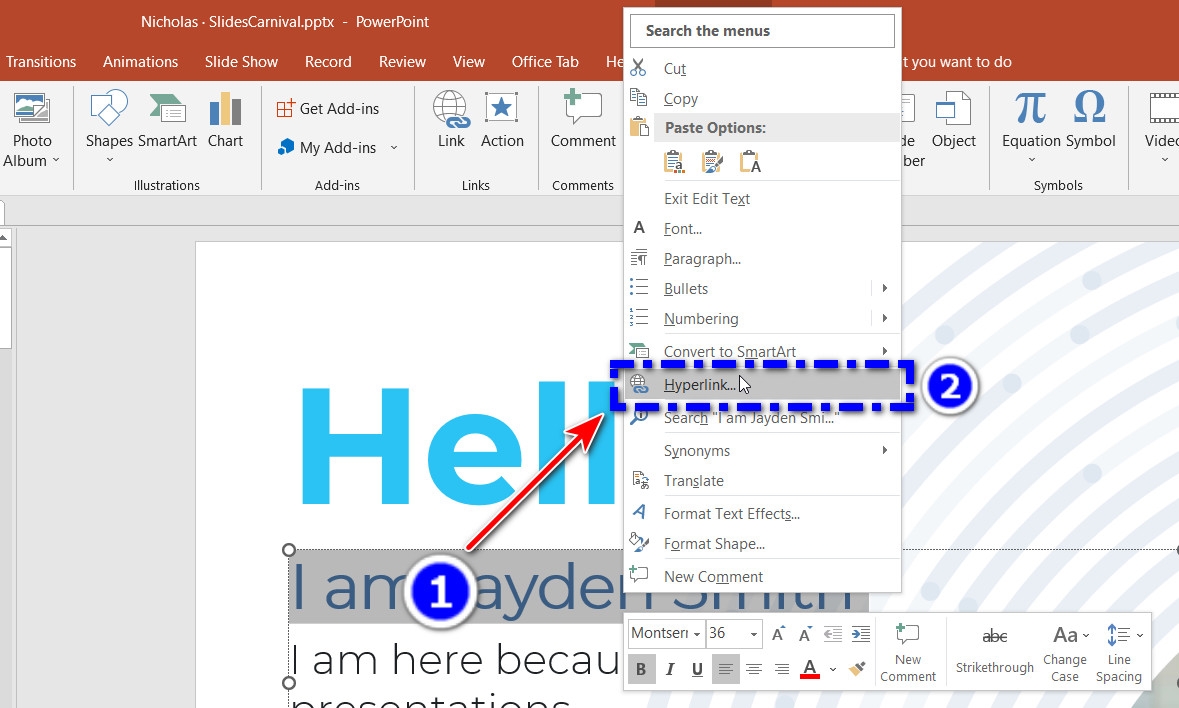Apply red font color button
1179x708 pixels.
coord(810,668)
